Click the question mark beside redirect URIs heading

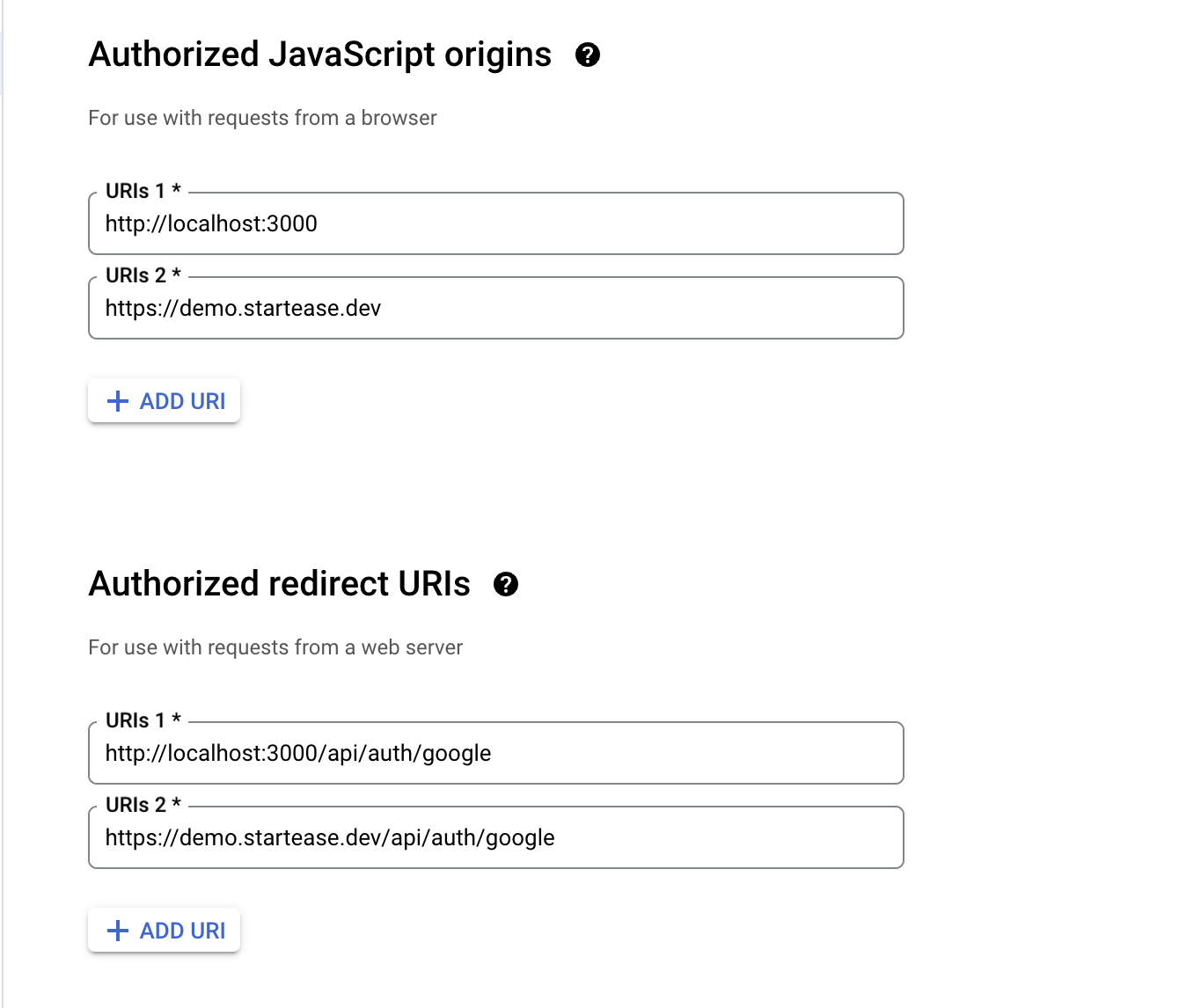coord(506,584)
